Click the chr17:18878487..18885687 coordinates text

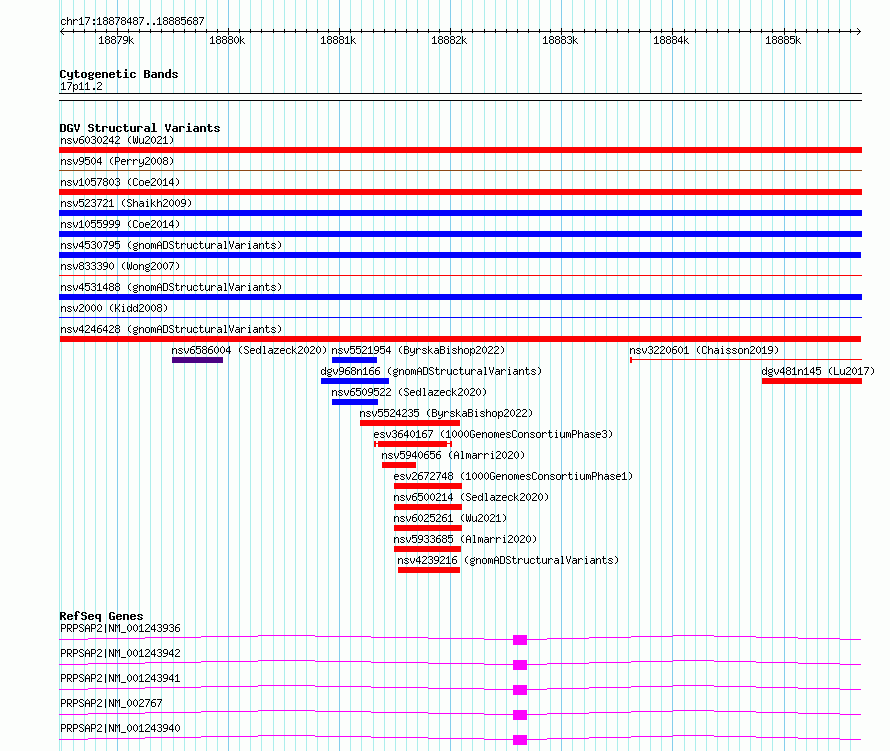132,21
